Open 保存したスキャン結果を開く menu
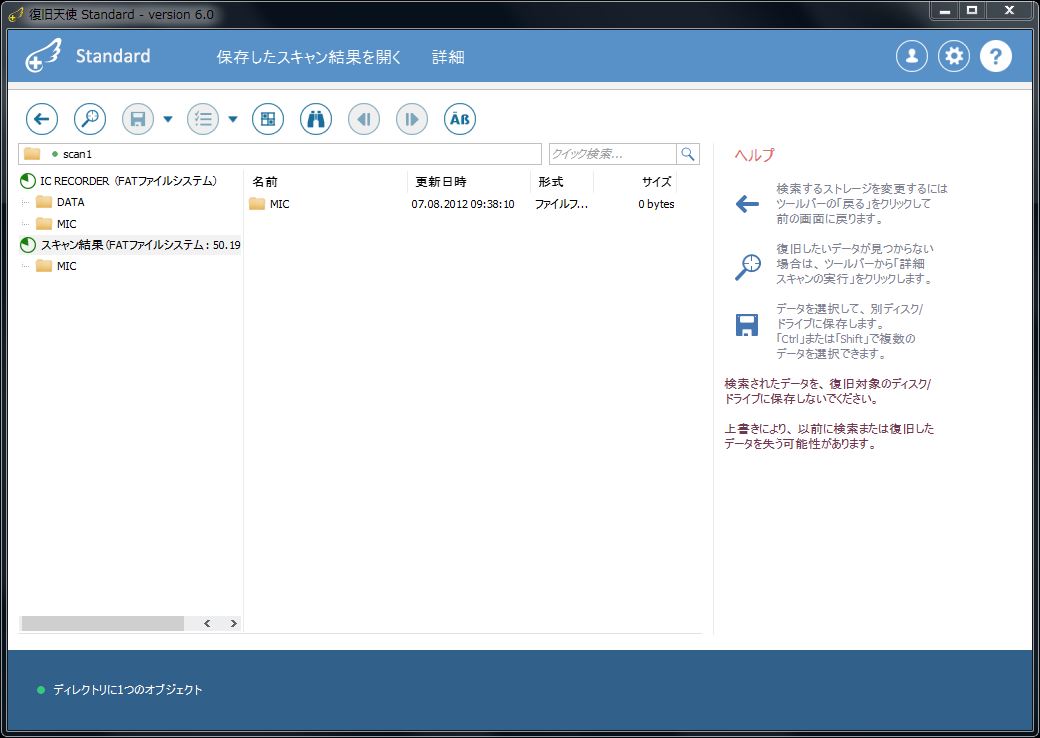Viewport: 1040px width, 738px height. click(x=309, y=57)
